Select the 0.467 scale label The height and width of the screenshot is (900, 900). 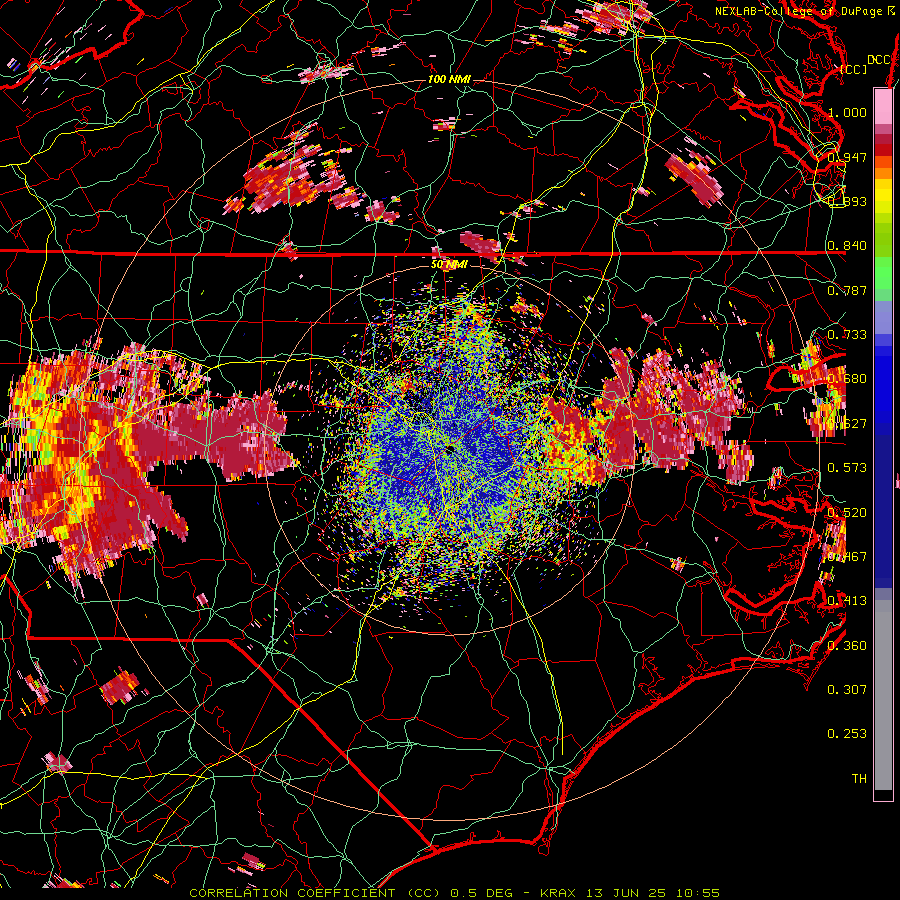(847, 557)
